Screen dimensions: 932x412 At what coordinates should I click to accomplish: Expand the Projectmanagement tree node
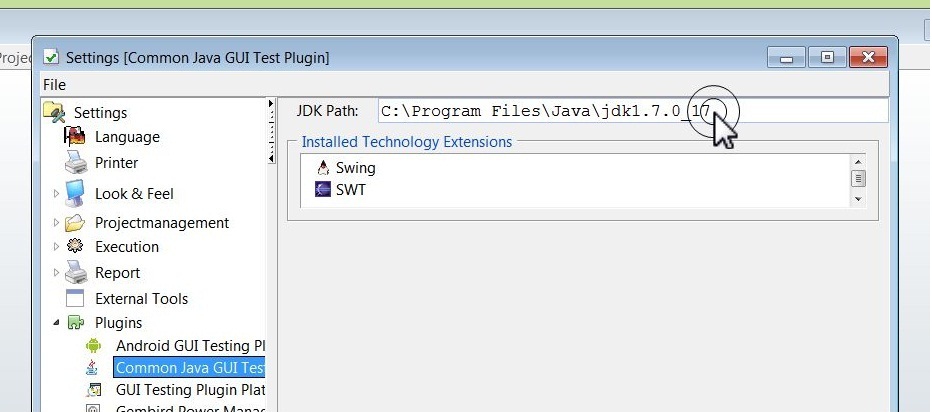56,223
